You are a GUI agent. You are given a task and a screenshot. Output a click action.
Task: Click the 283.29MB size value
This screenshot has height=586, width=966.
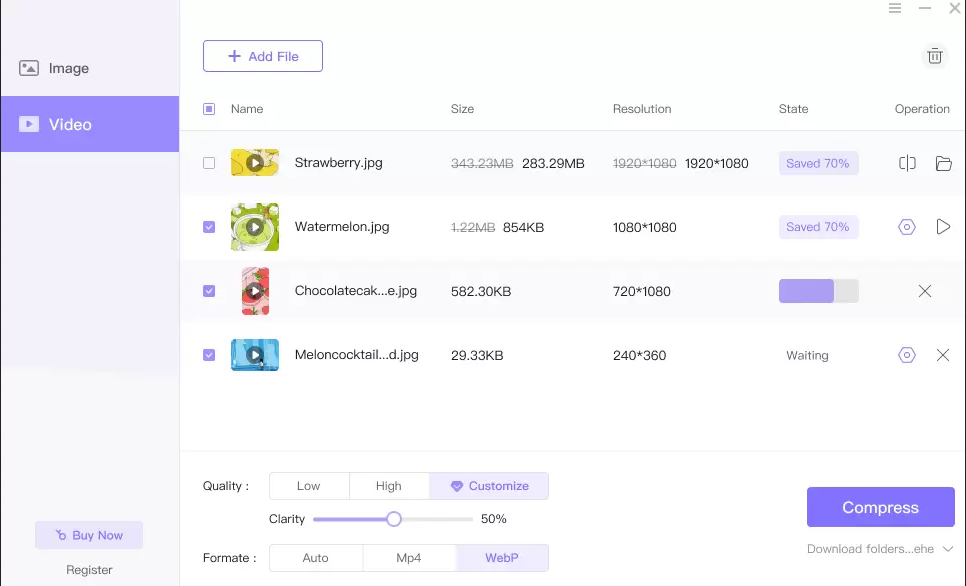click(x=553, y=163)
